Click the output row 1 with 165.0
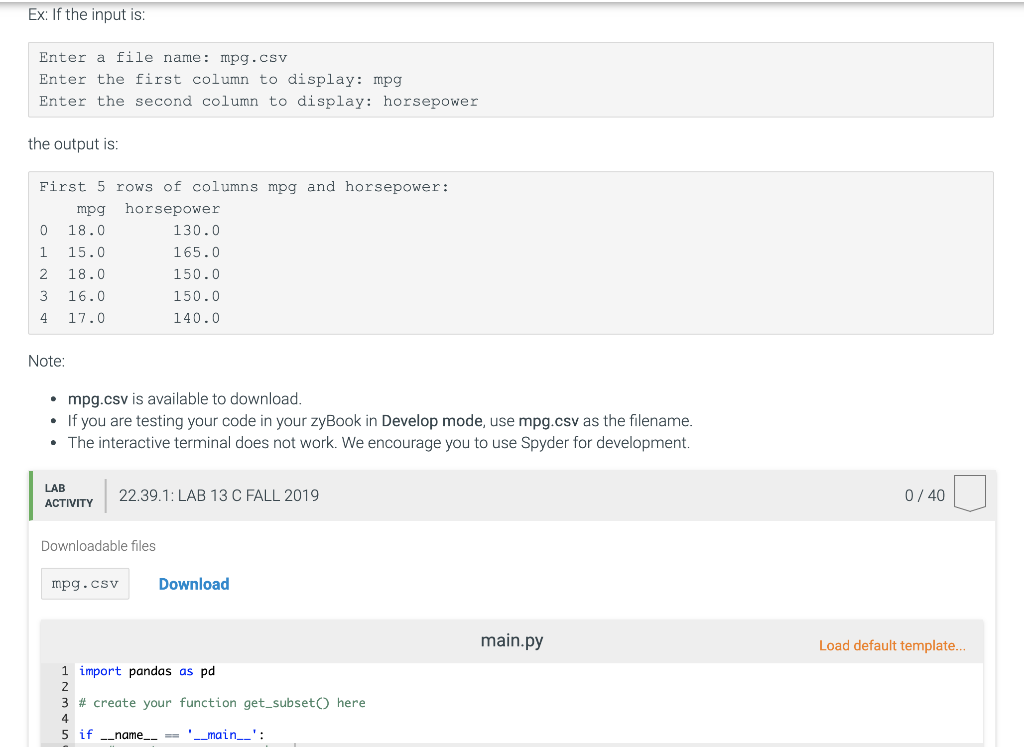This screenshot has width=1024, height=747. point(130,253)
